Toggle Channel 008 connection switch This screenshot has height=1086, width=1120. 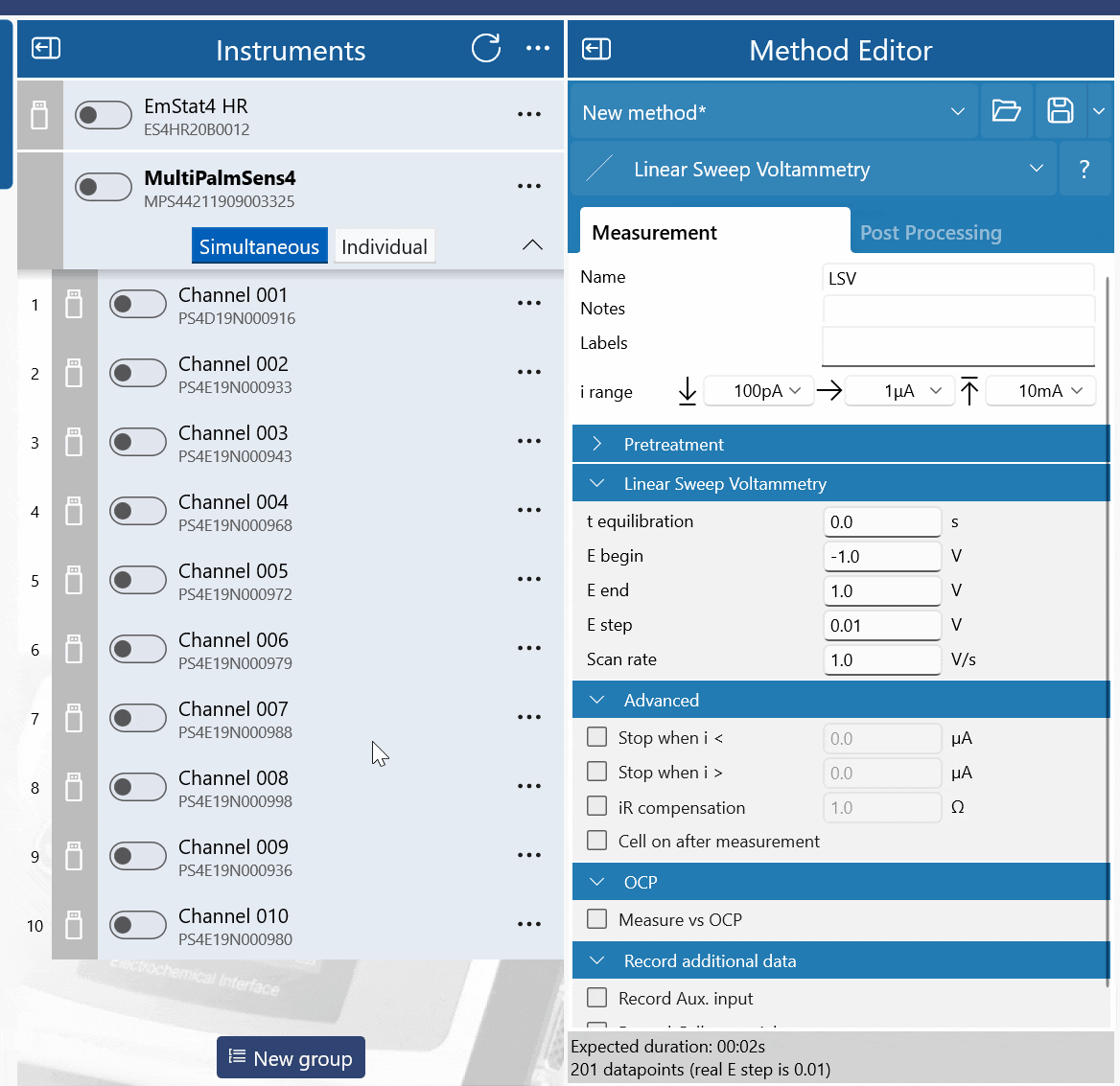[x=138, y=787]
